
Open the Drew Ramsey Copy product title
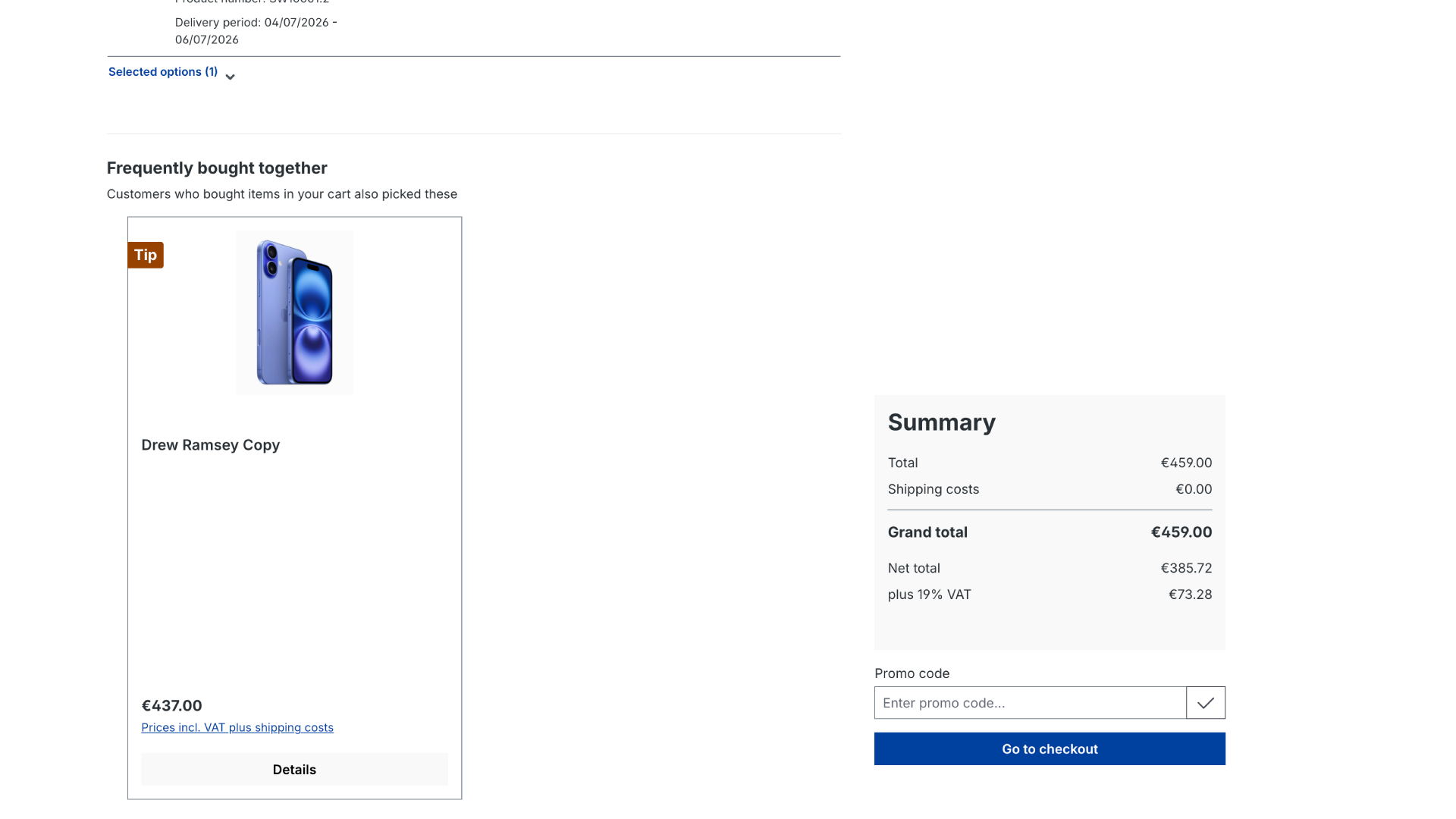click(211, 445)
